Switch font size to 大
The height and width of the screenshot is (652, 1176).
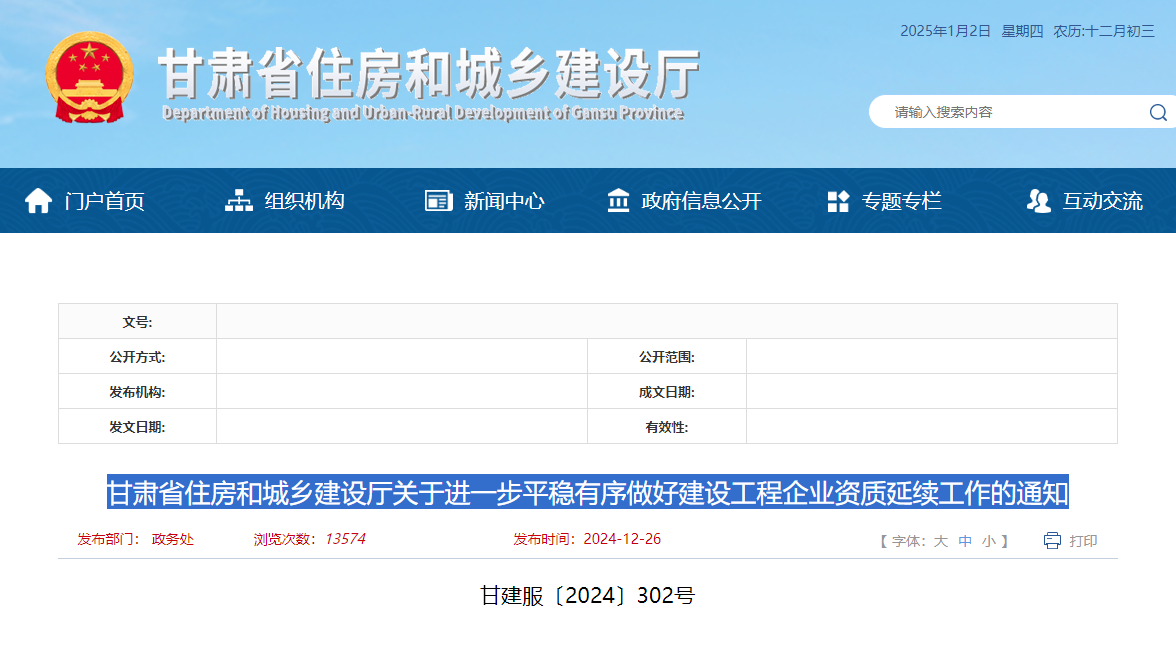(x=943, y=539)
